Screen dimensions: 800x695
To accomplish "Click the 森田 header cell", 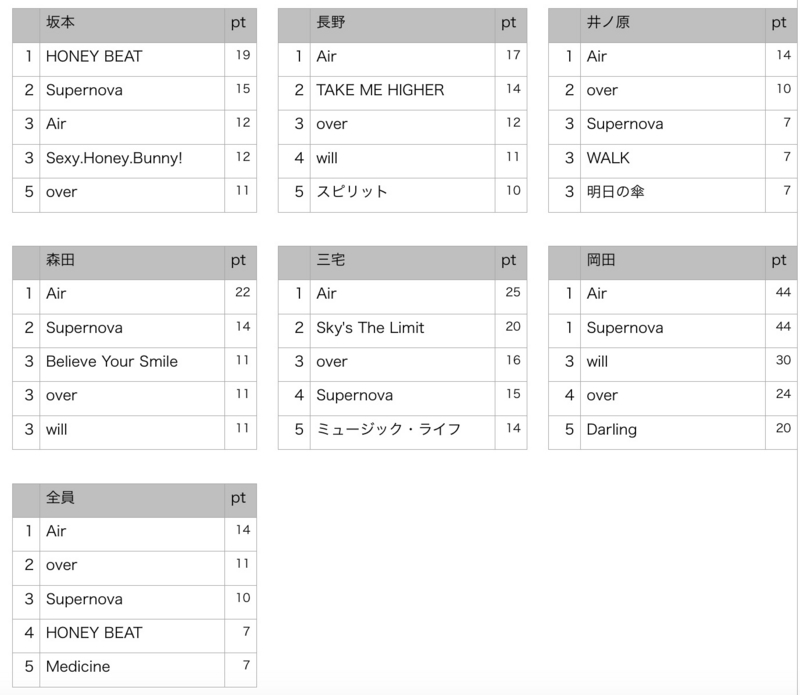I will click(x=132, y=263).
